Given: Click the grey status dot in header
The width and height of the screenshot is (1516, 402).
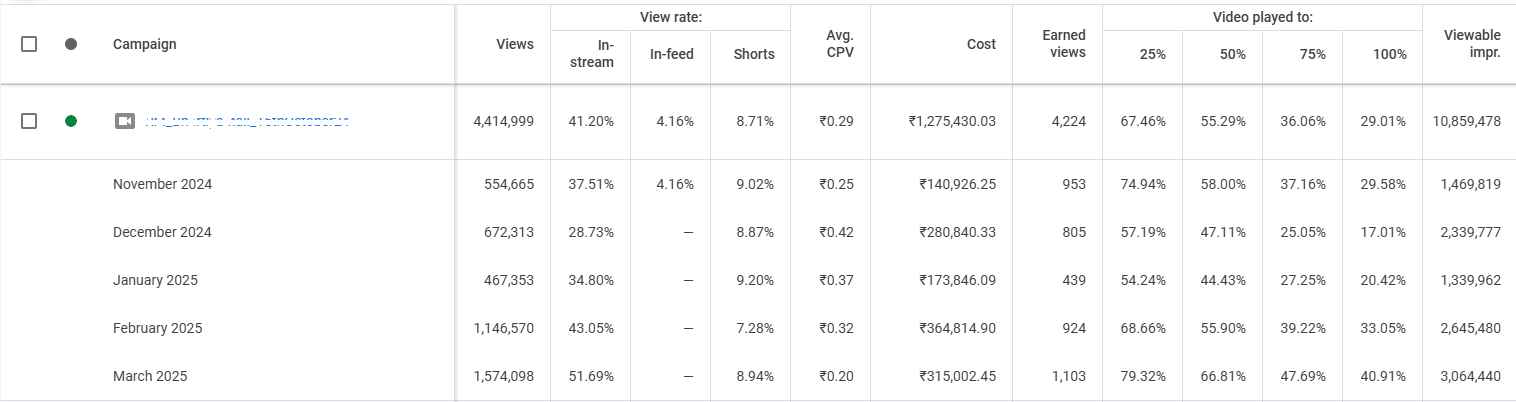Looking at the screenshot, I should (x=71, y=44).
